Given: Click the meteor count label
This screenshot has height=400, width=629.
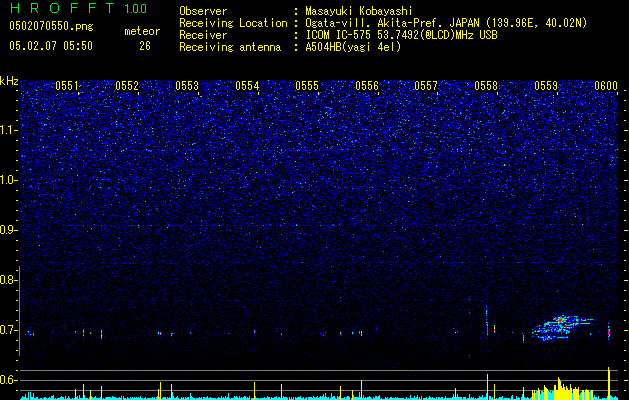Looking at the screenshot, I should coord(142,31).
